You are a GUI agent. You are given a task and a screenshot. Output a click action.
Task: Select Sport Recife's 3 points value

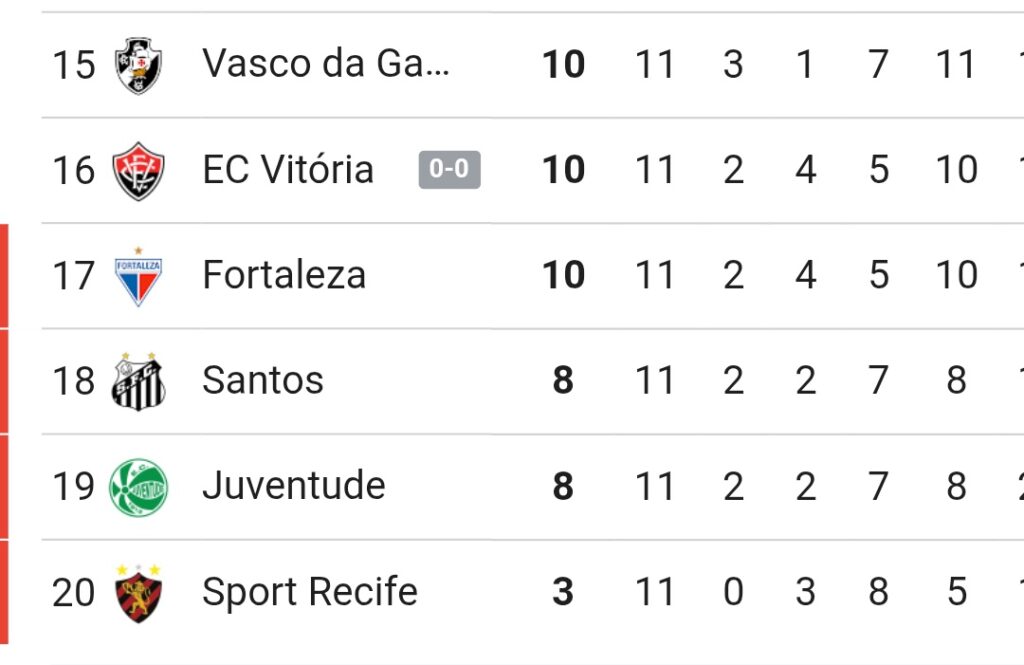coord(563,592)
